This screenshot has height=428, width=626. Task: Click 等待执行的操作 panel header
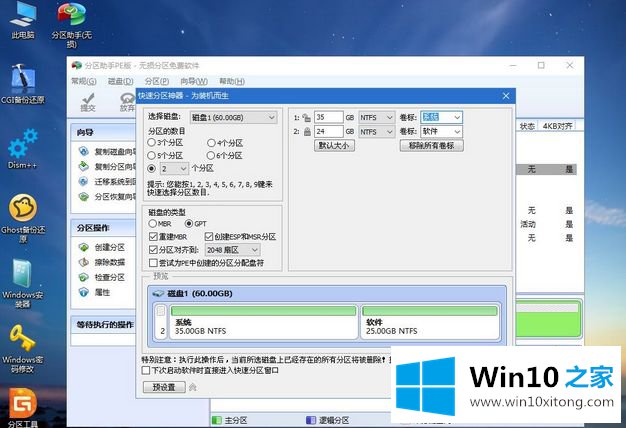[105, 325]
